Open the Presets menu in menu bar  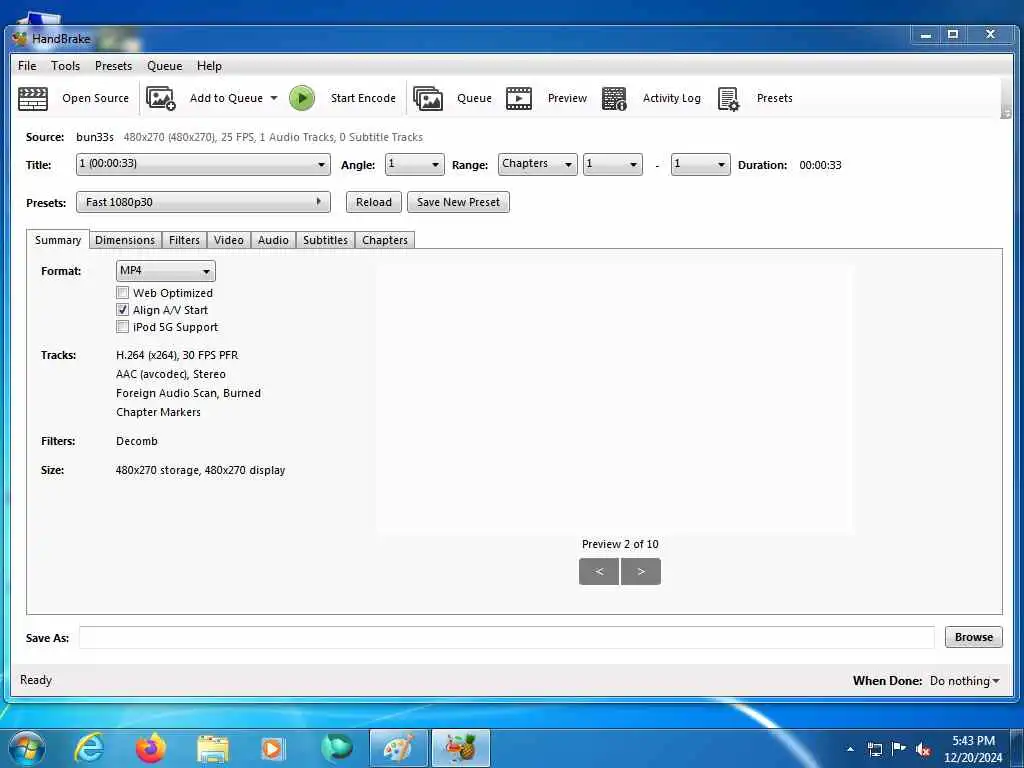(x=113, y=66)
